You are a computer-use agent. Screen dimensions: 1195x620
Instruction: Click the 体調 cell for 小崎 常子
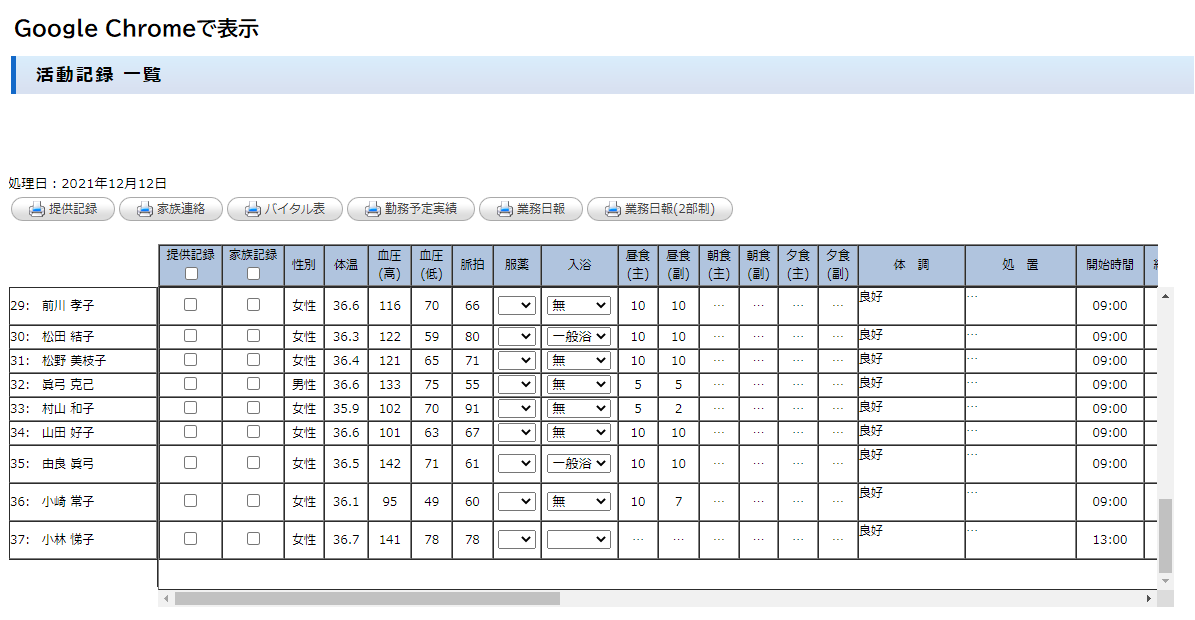pyautogui.click(x=910, y=501)
